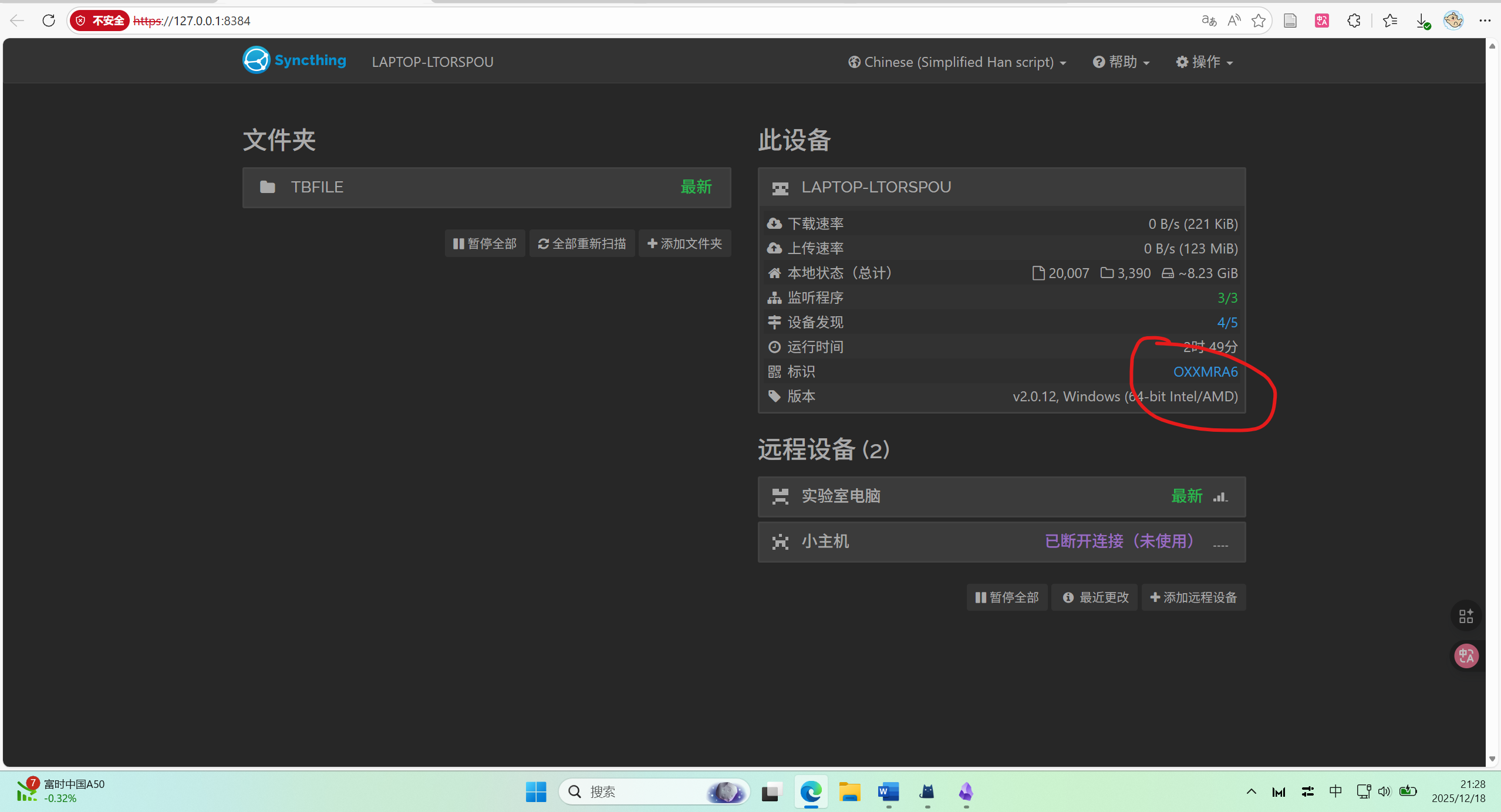
Task: Open browser settings and more menu
Action: 1485,21
